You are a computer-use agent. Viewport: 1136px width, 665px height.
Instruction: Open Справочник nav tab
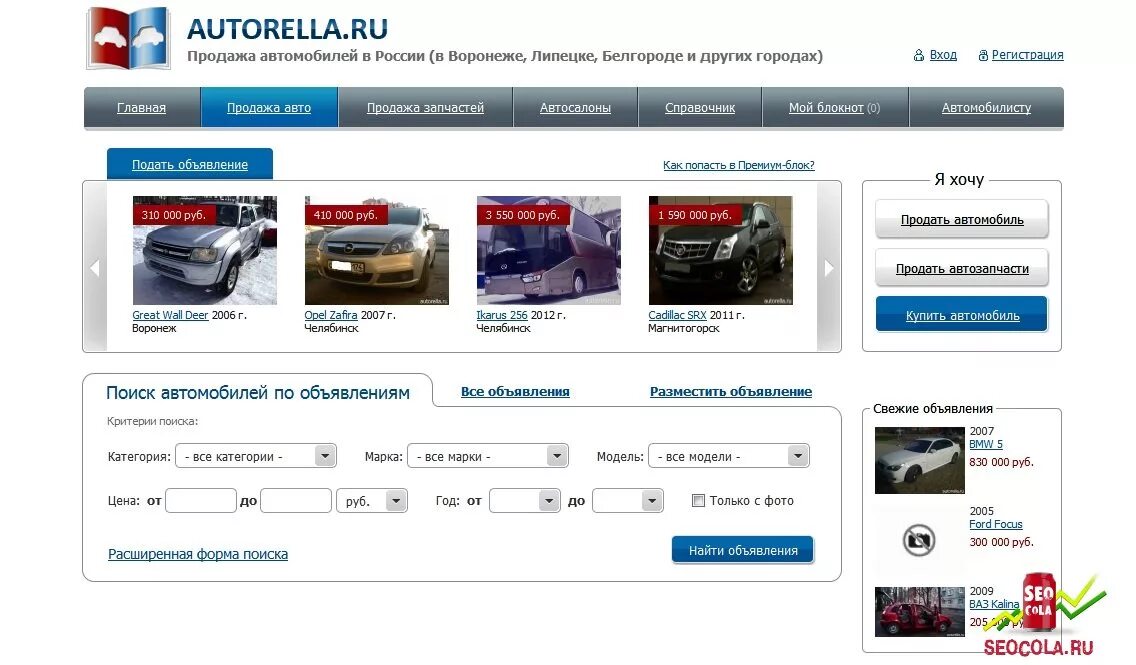click(x=700, y=107)
